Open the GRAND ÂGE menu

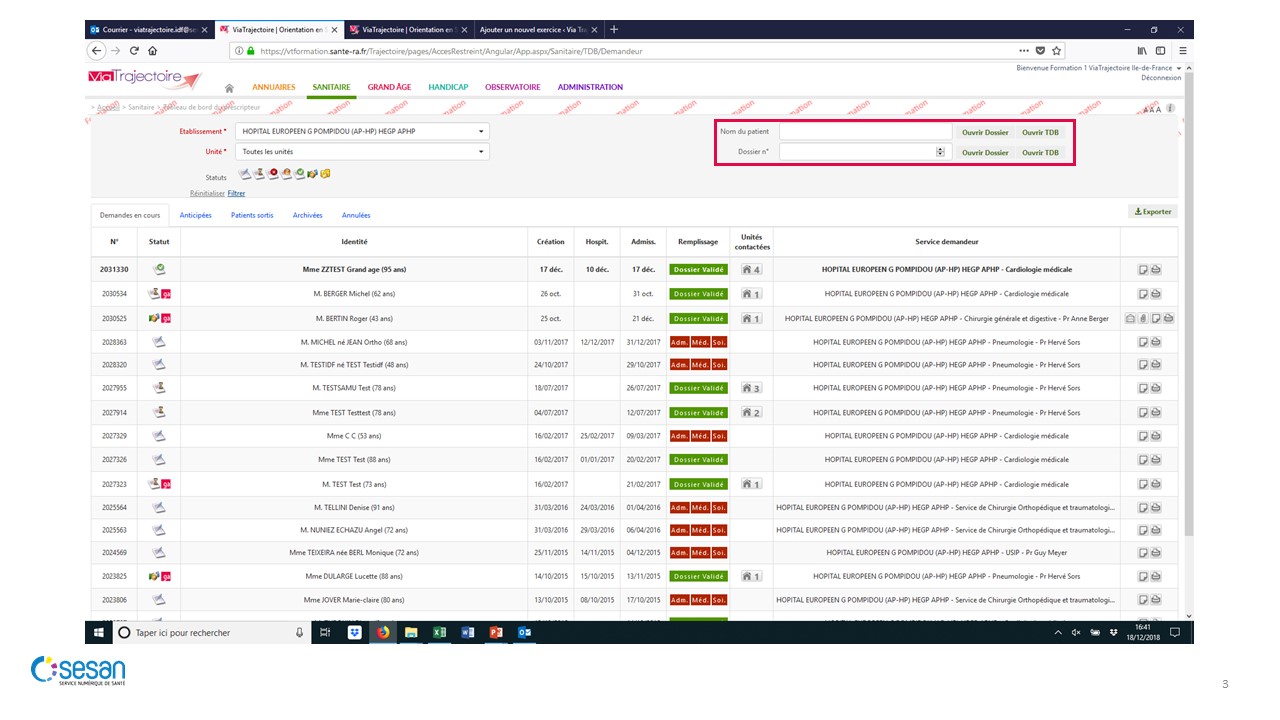389,87
